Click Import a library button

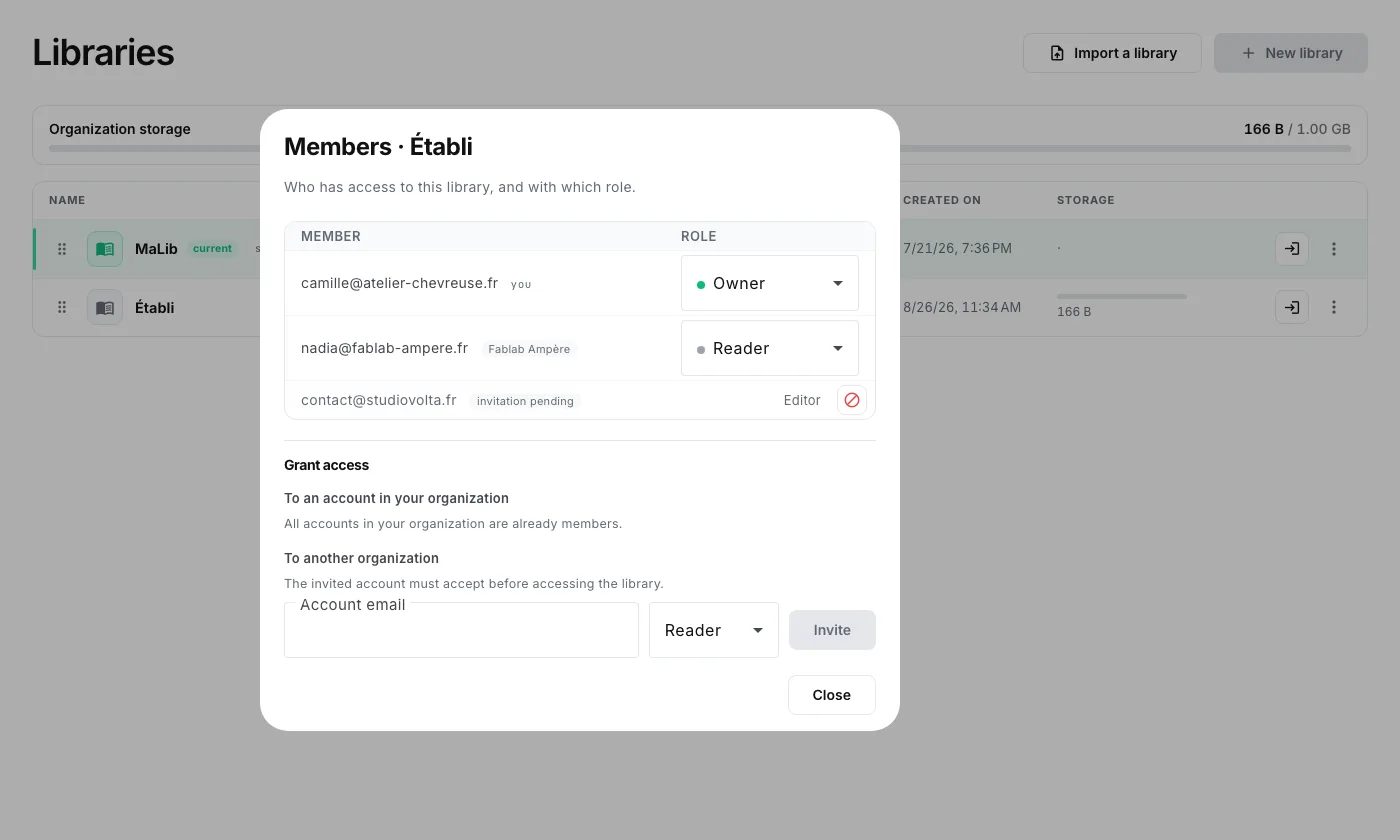pos(1112,53)
